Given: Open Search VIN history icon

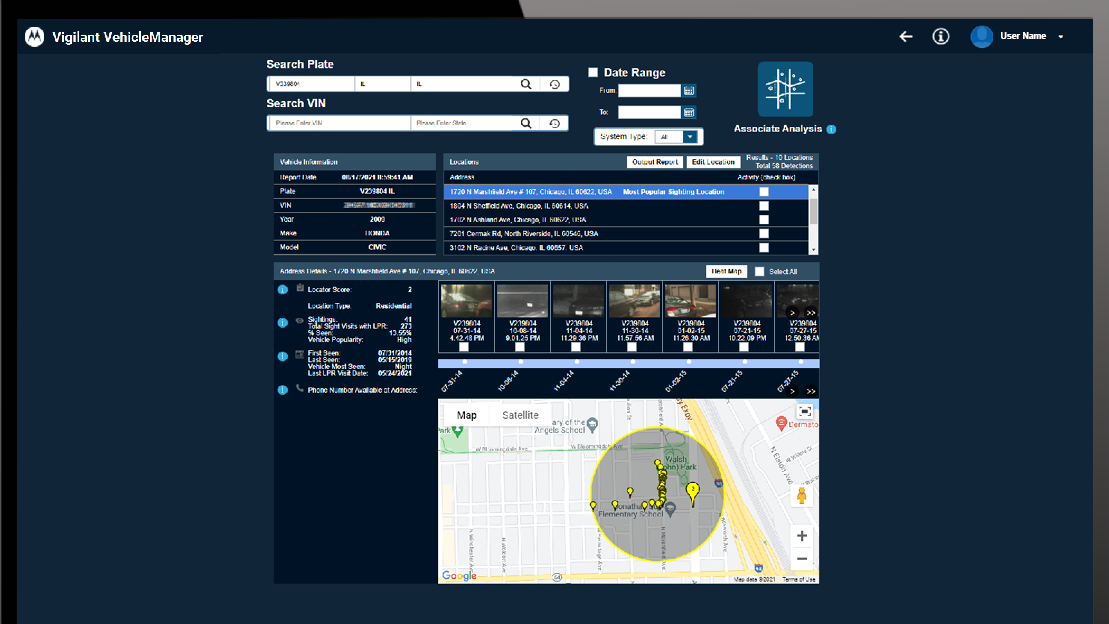Looking at the screenshot, I should coord(554,123).
